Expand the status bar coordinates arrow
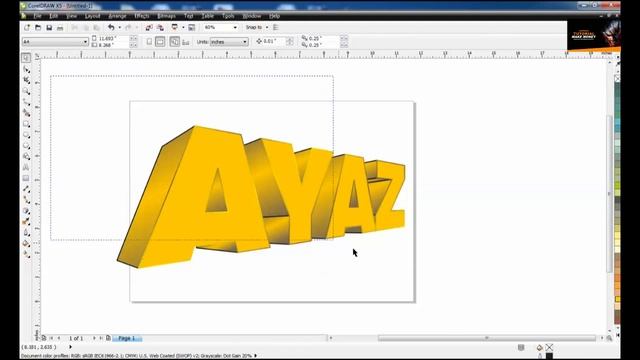 70,347
